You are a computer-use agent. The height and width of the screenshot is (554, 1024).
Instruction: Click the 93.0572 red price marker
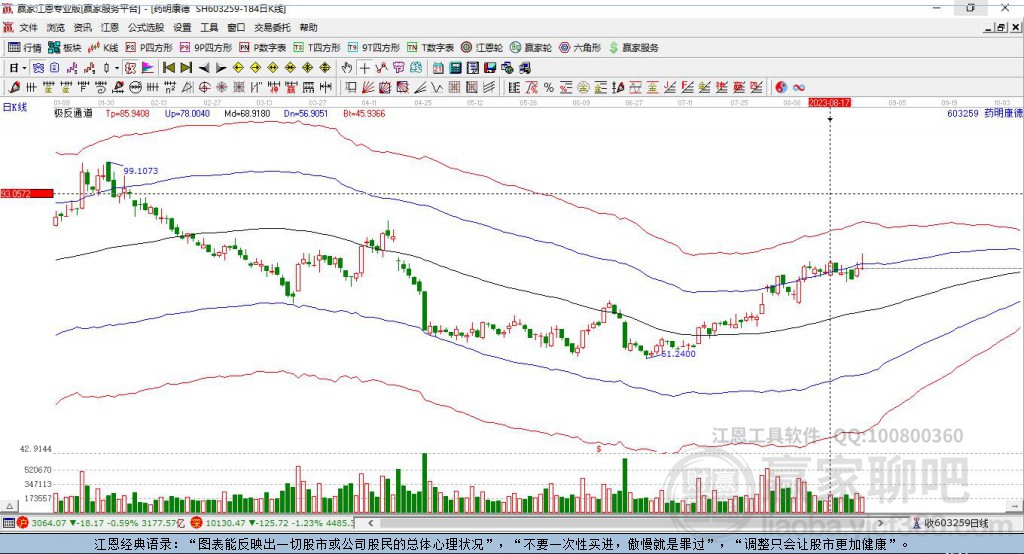point(27,194)
